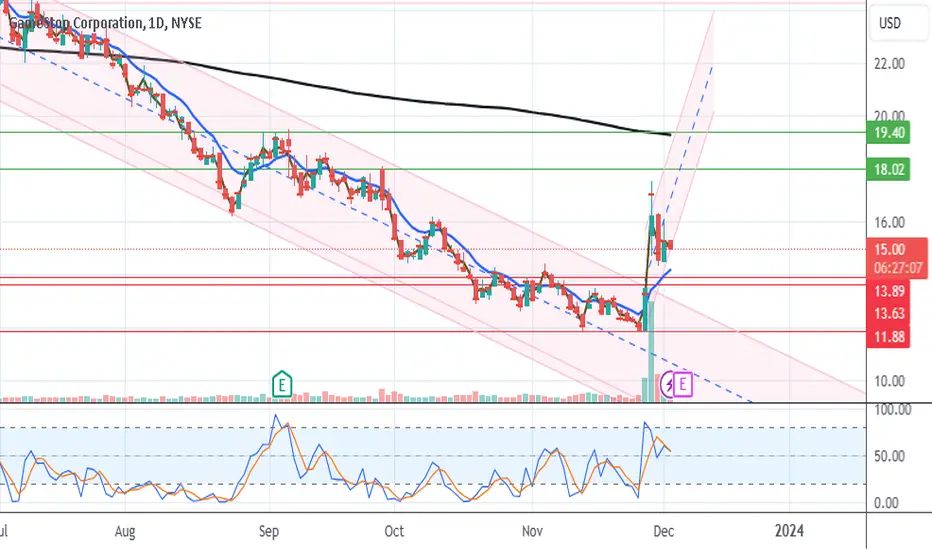Click the Aug label on time axis
This screenshot has height=550, width=932.
[x=125, y=530]
